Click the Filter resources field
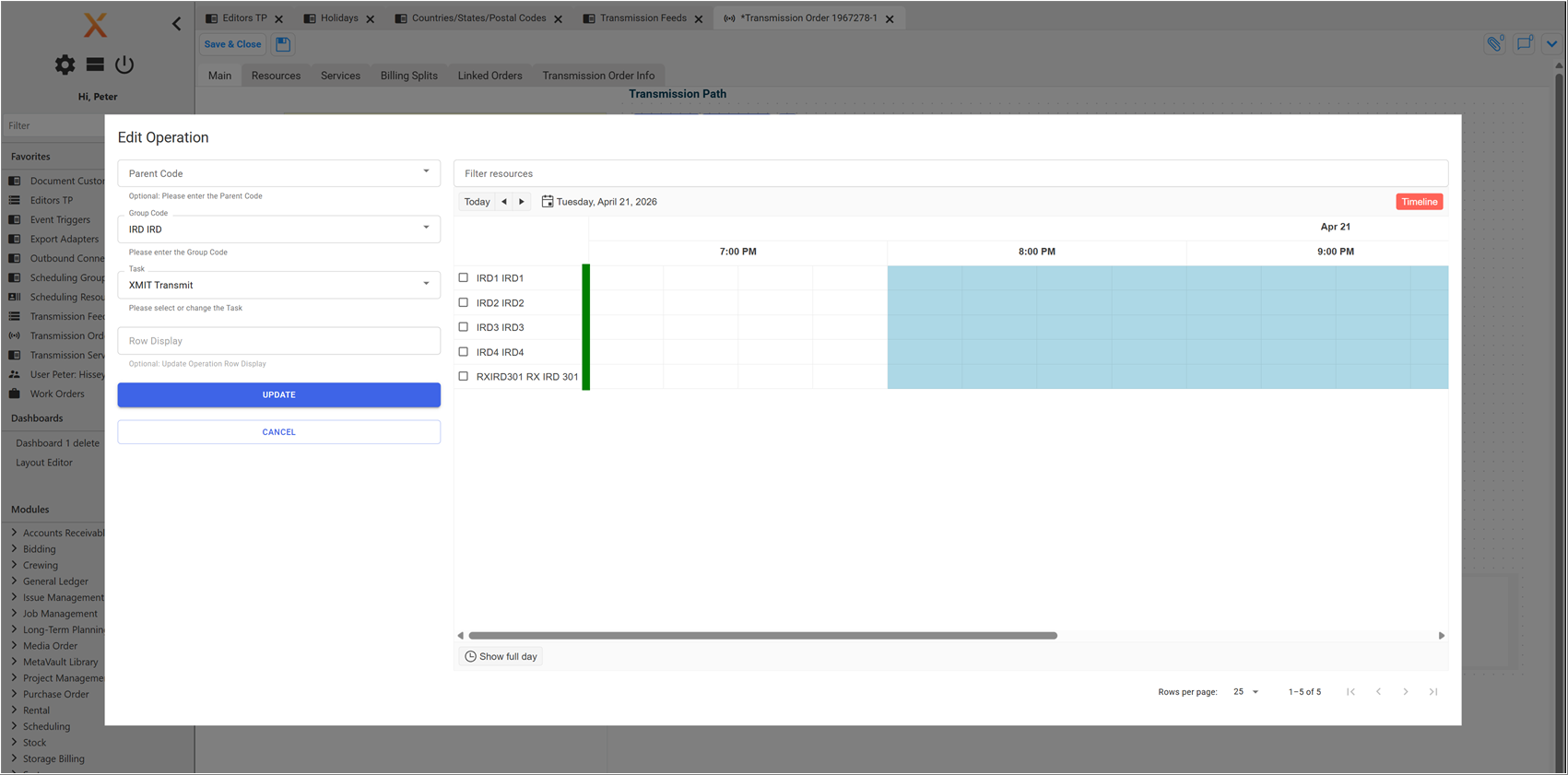This screenshot has height=775, width=1568. [x=950, y=173]
